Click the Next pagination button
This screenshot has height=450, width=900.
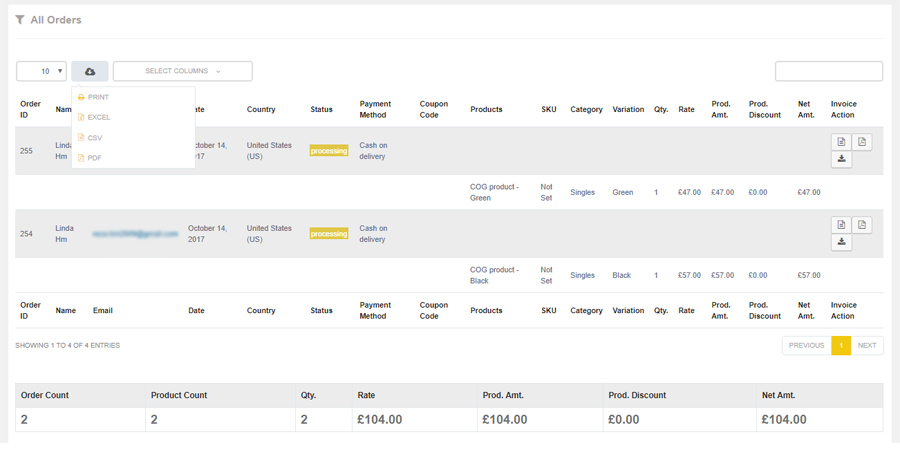pyautogui.click(x=867, y=345)
